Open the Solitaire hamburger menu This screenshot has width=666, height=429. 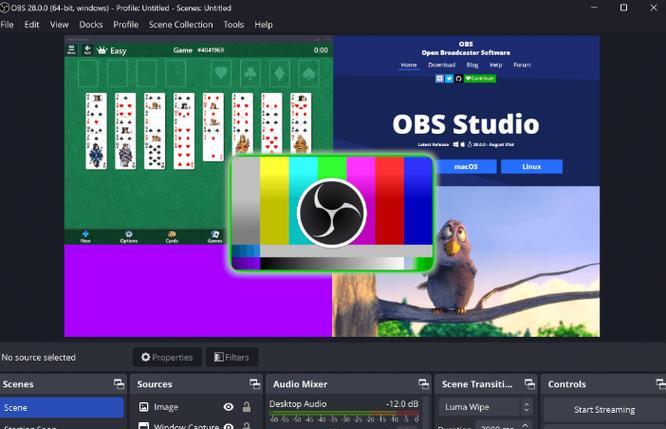(71, 50)
